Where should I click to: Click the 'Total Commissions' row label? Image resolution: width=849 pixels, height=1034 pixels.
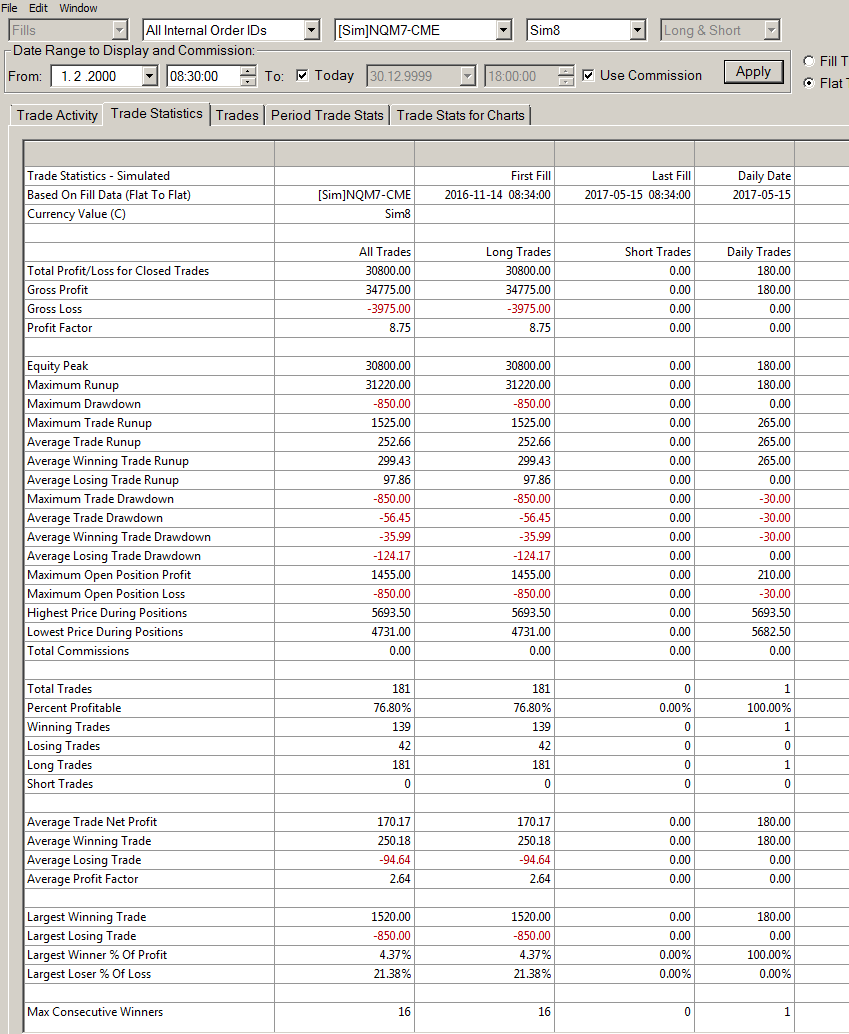click(78, 652)
